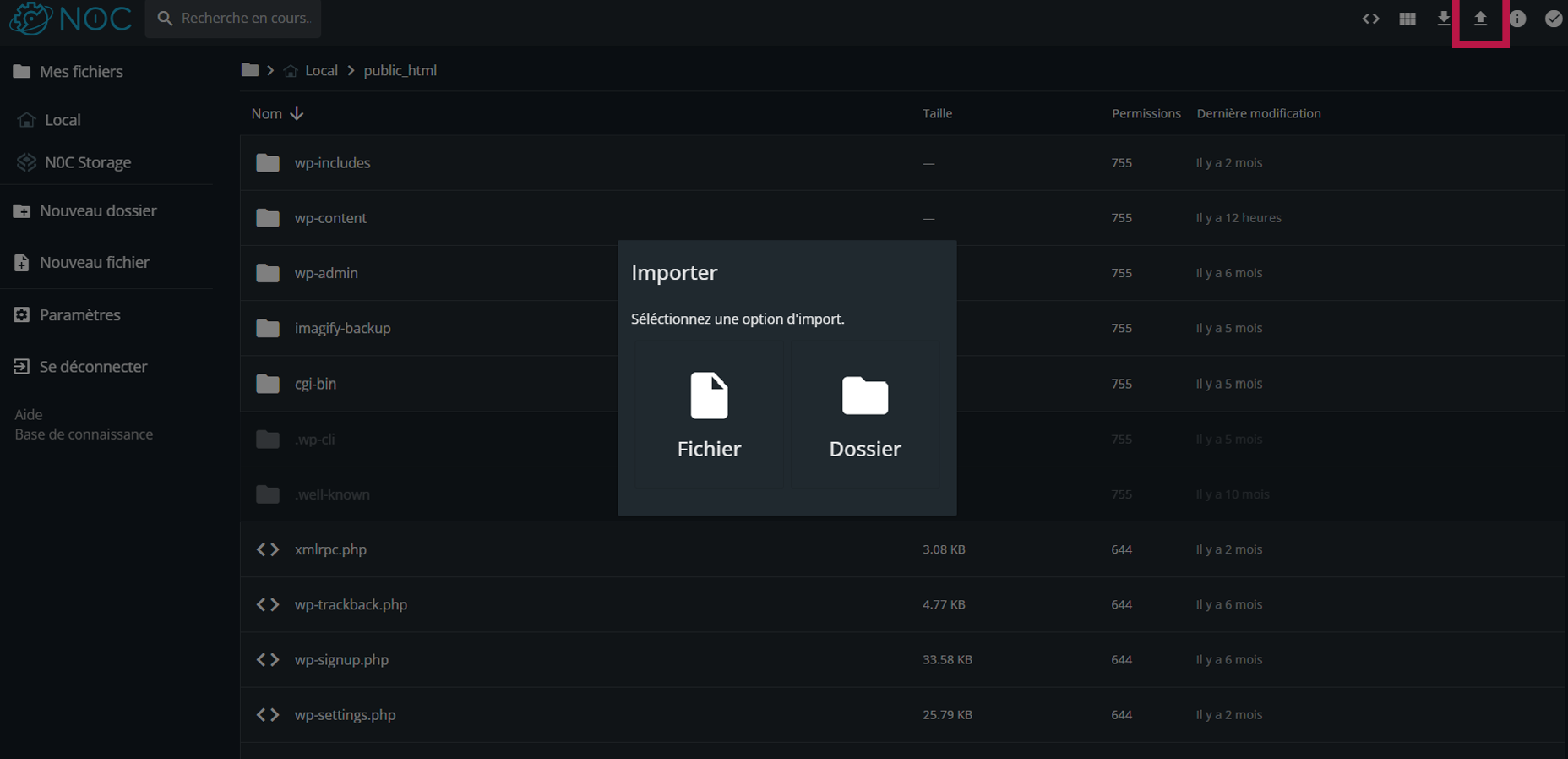
Task: Click the download icon in toolbar
Action: click(x=1444, y=19)
